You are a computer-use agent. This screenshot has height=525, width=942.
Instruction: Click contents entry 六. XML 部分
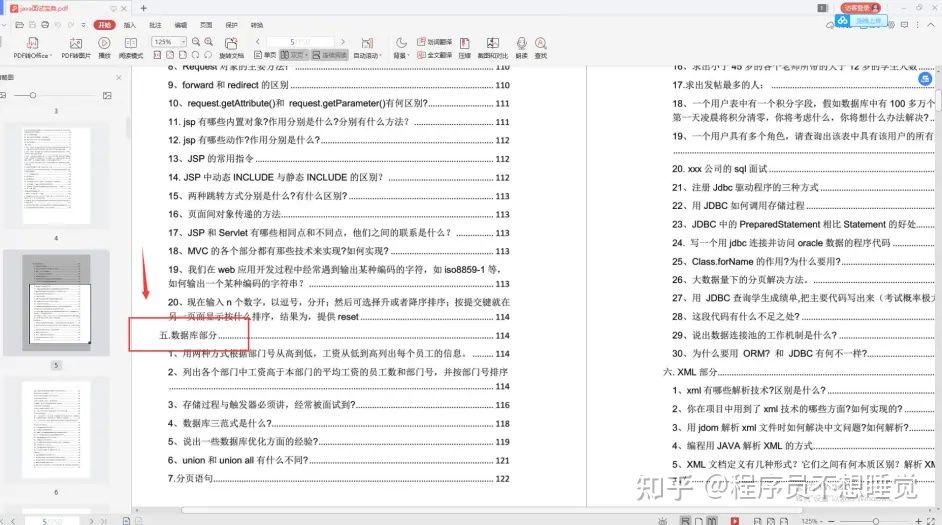[x=690, y=372]
